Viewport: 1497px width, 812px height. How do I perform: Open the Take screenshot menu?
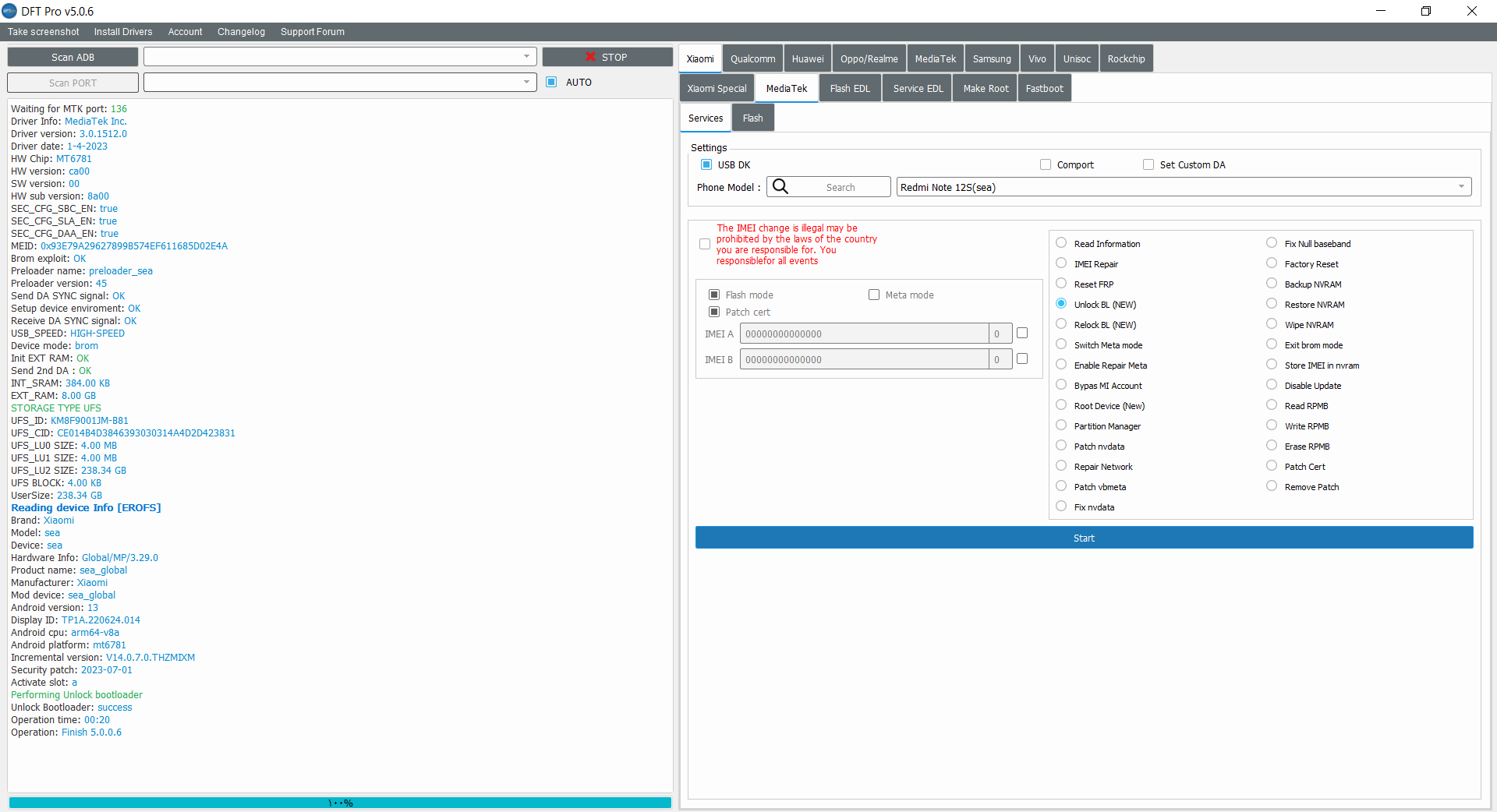[x=44, y=32]
